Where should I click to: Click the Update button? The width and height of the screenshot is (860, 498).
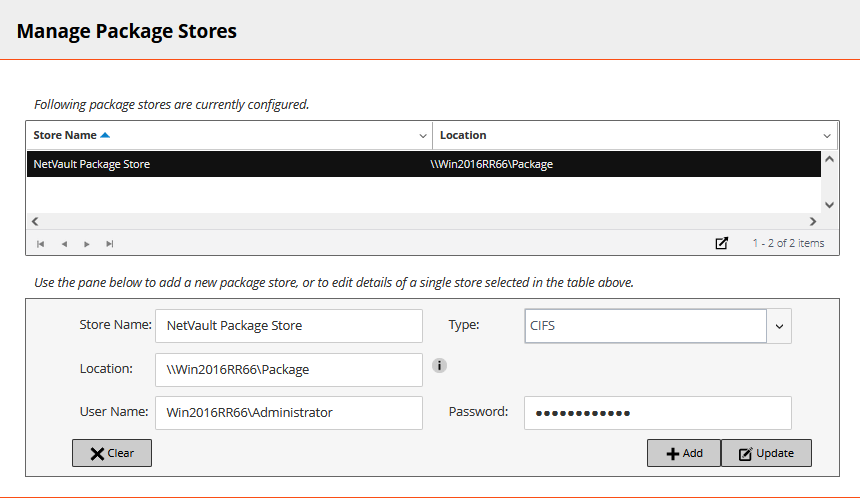click(766, 453)
